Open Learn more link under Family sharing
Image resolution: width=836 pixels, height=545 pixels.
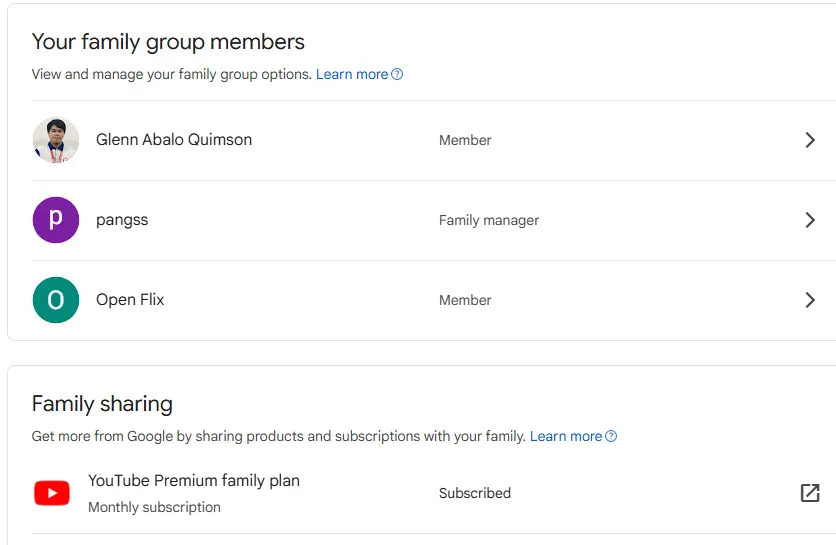click(x=566, y=436)
